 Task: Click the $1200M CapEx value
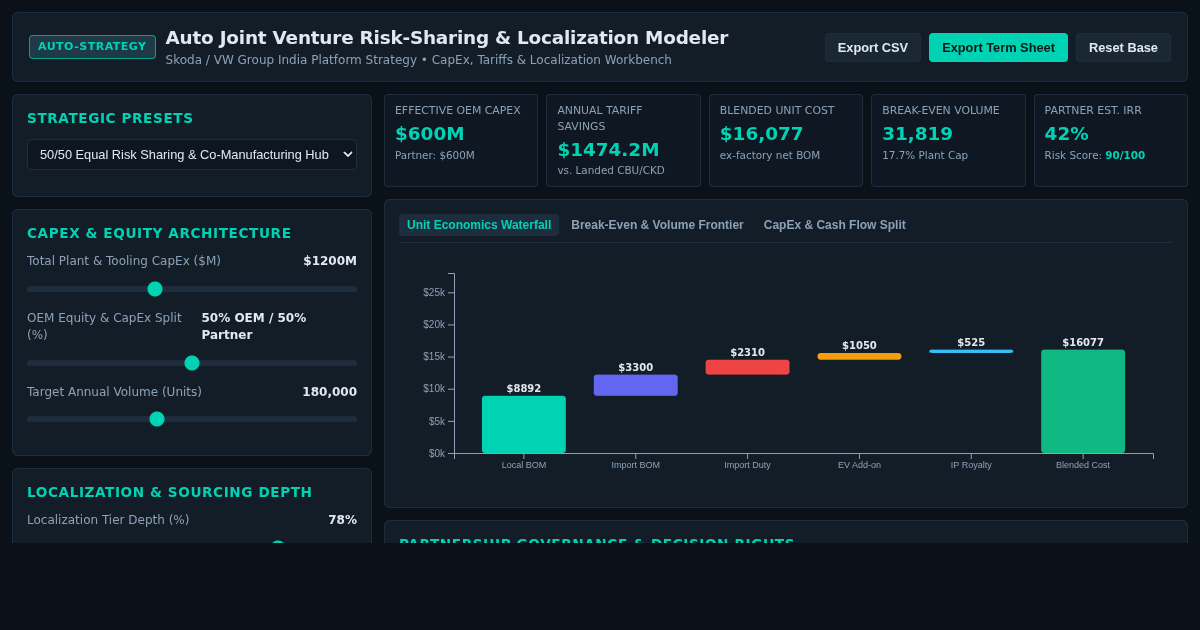330,261
